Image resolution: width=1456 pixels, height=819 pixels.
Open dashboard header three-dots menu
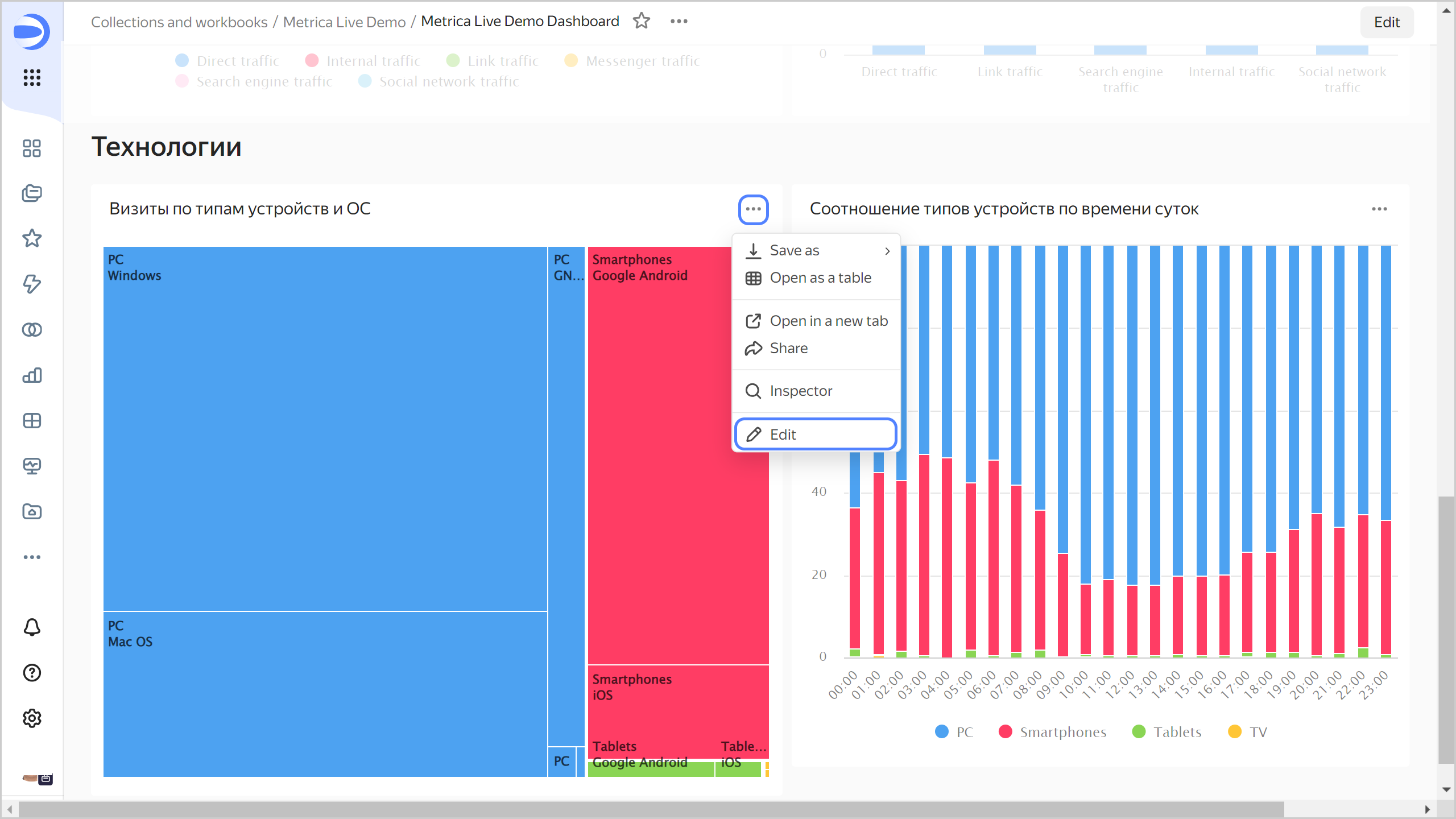click(x=679, y=21)
